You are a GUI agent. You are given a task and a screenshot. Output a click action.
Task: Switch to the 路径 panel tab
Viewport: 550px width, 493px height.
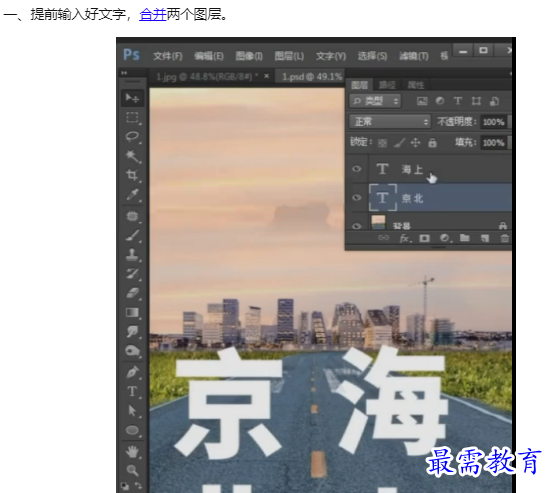(387, 85)
